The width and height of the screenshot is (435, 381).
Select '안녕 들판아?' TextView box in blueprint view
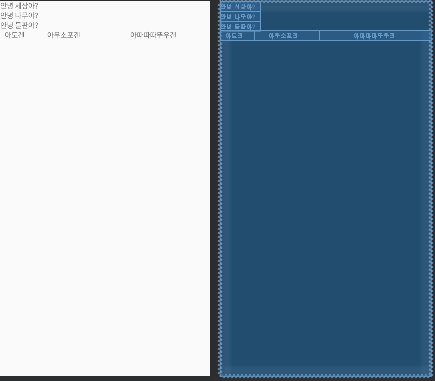click(240, 26)
